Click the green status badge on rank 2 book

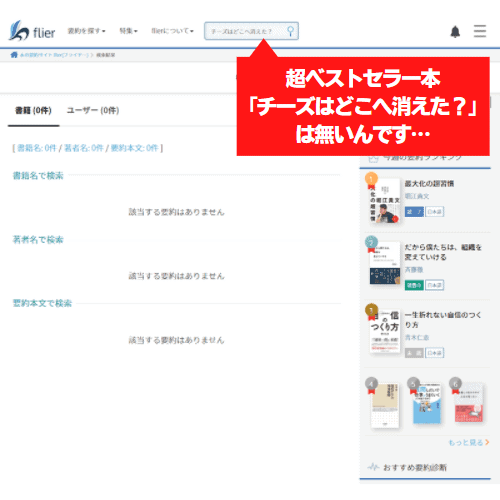[x=414, y=285]
